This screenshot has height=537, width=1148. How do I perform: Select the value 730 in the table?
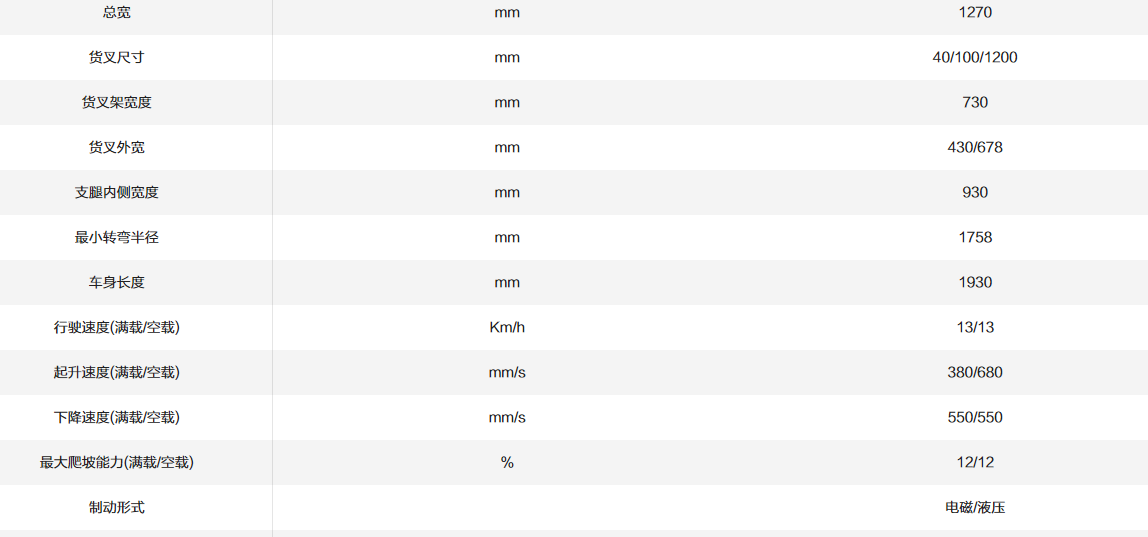coord(974,103)
